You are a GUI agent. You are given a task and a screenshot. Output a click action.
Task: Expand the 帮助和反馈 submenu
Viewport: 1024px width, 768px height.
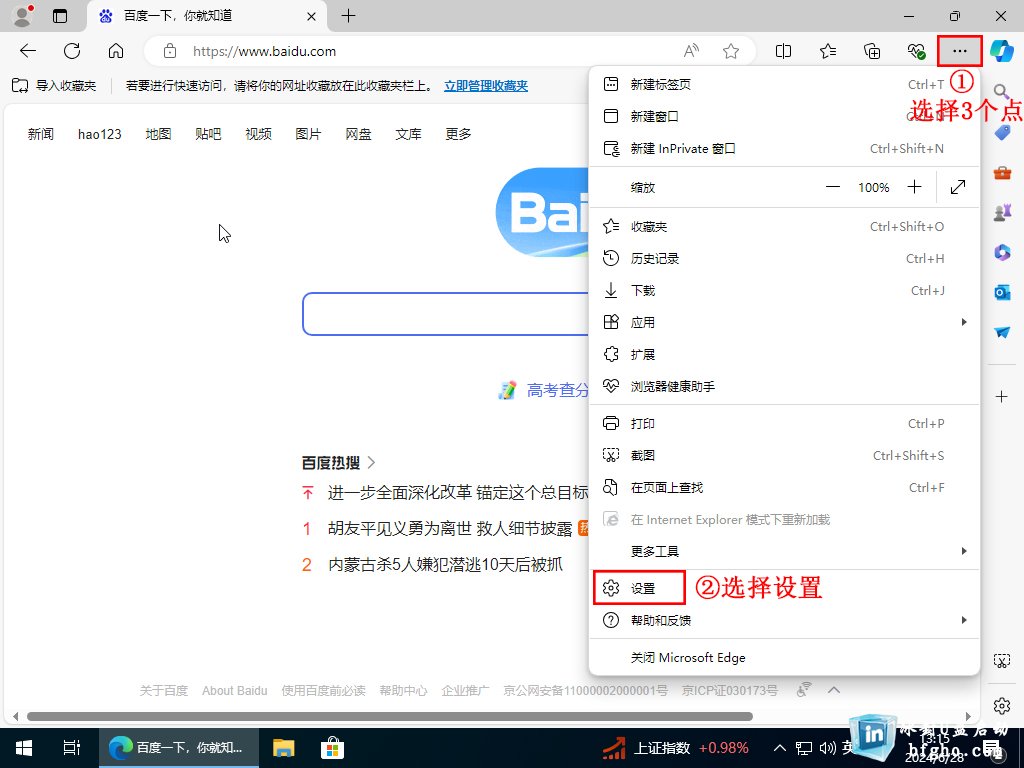click(784, 620)
